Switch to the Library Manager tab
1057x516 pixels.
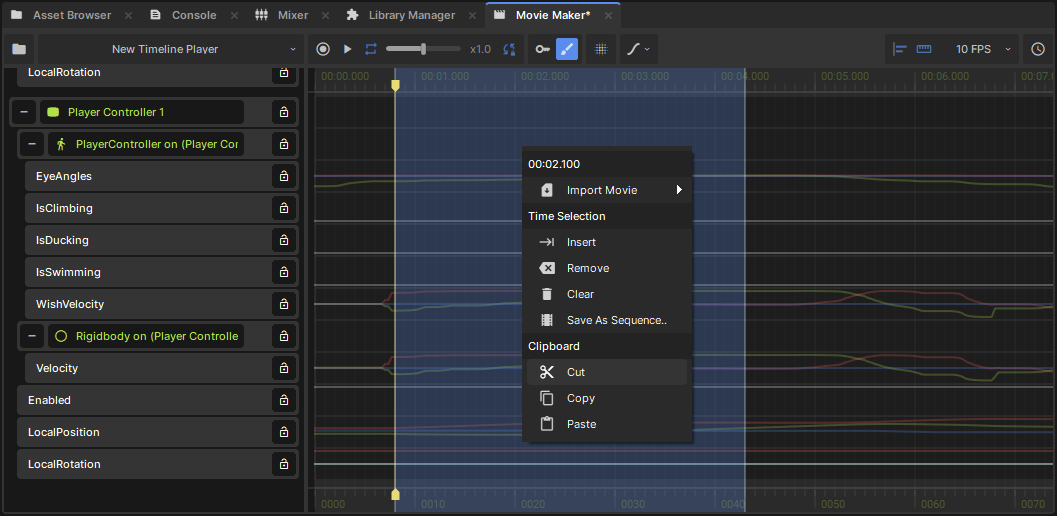coord(410,15)
